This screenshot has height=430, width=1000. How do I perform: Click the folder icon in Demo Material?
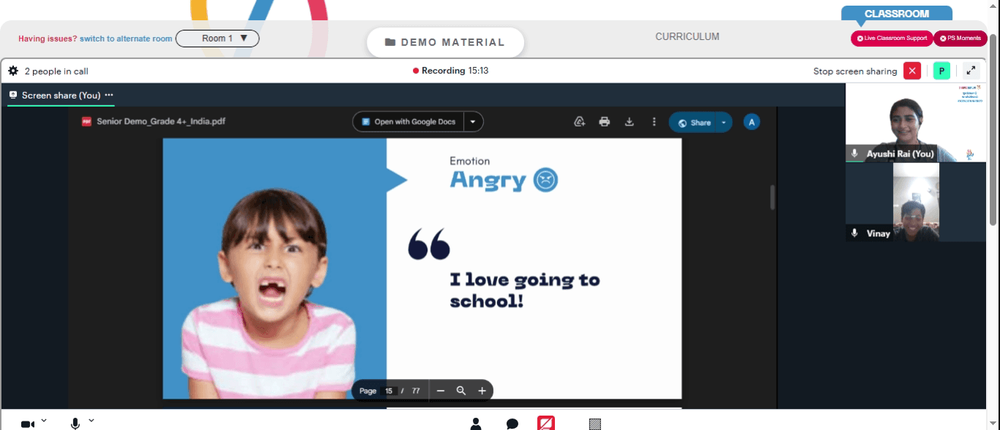click(x=390, y=42)
